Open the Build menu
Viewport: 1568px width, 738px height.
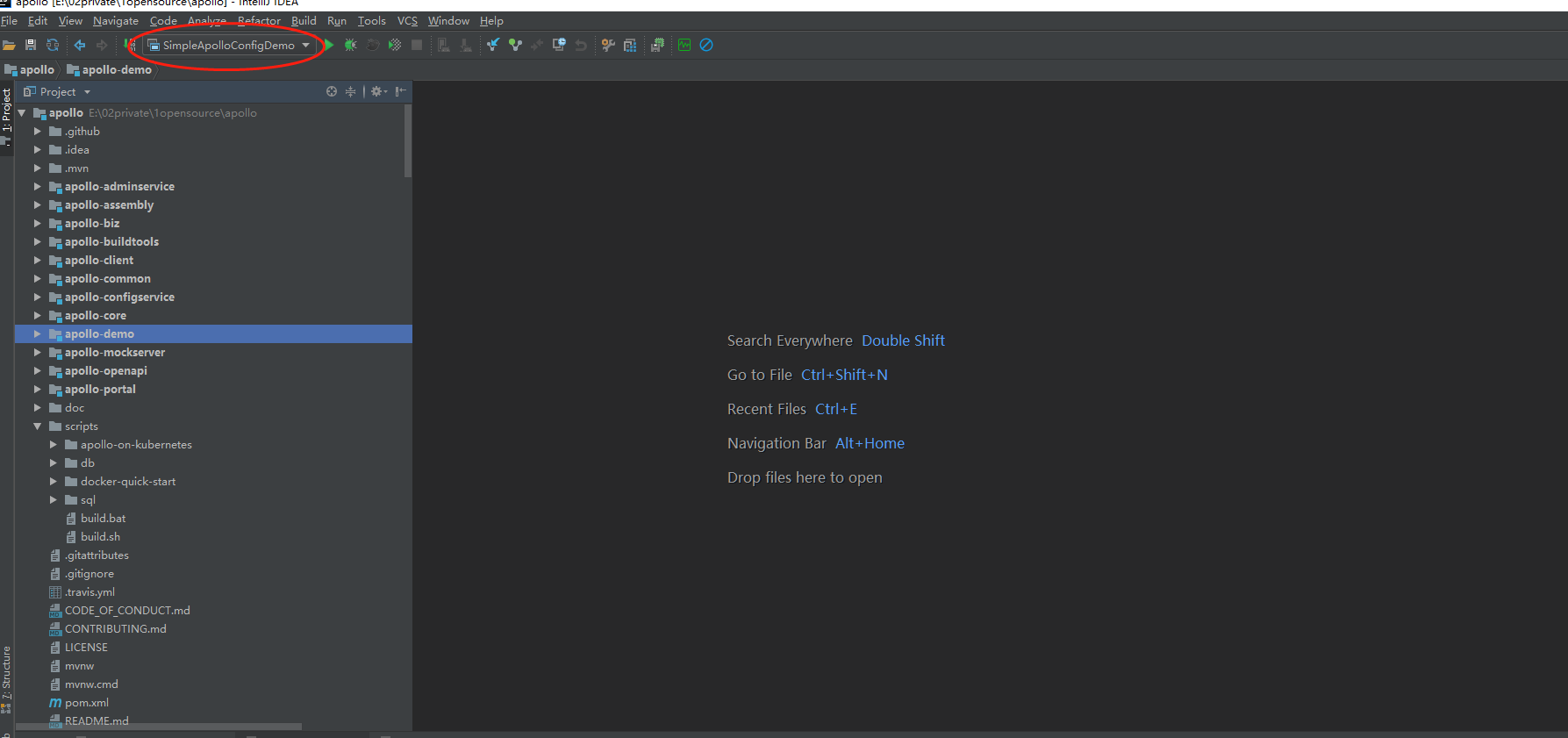tap(304, 21)
